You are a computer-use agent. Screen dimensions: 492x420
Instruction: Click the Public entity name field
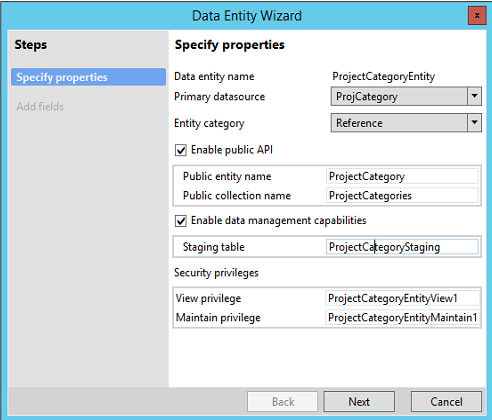click(x=402, y=176)
